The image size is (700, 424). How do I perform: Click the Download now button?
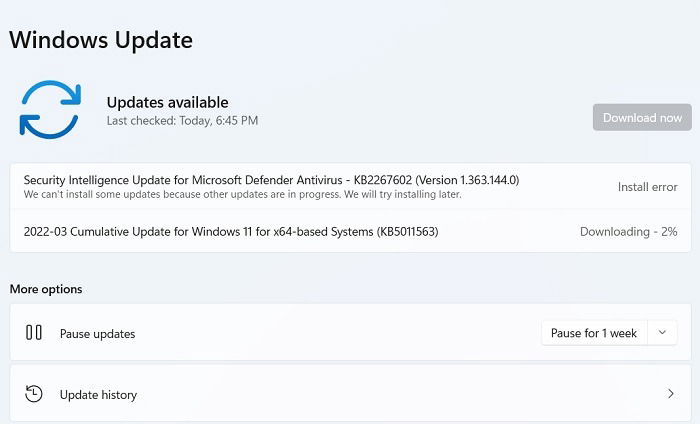pyautogui.click(x=642, y=117)
